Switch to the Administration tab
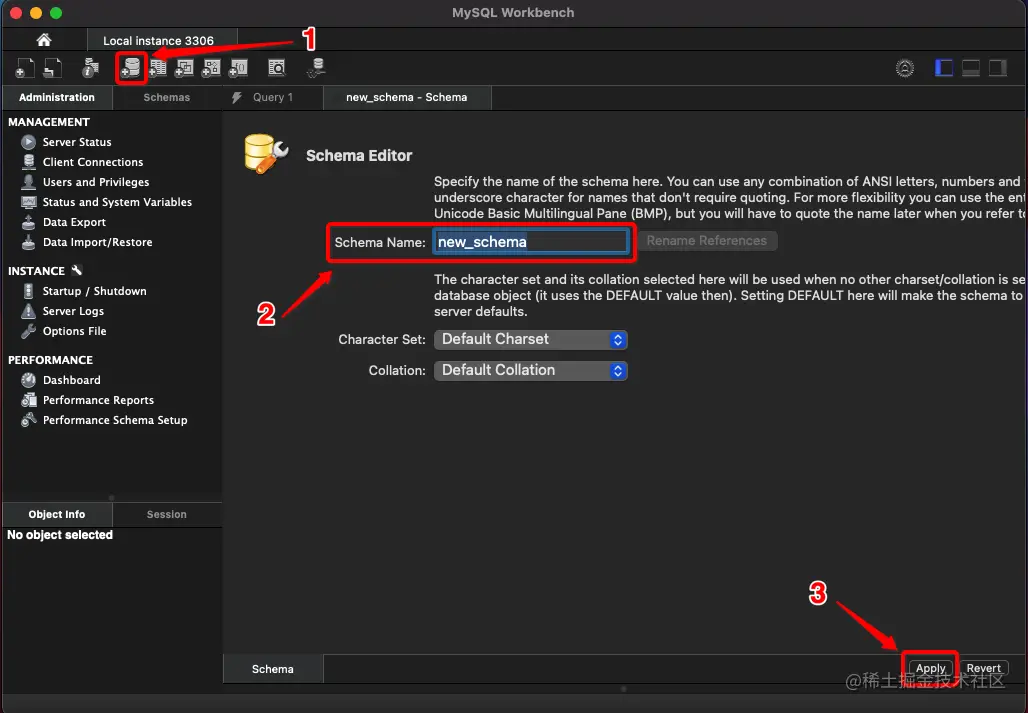Viewport: 1028px width, 713px height. click(57, 97)
